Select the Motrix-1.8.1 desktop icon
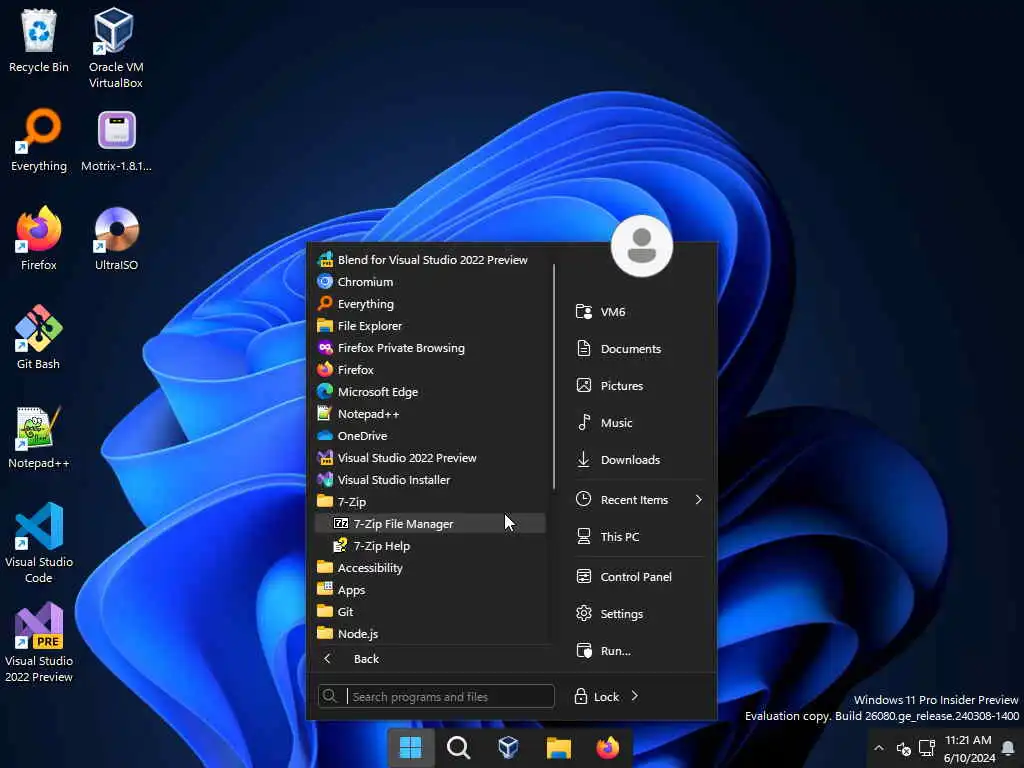Image resolution: width=1024 pixels, height=768 pixels. [x=116, y=140]
